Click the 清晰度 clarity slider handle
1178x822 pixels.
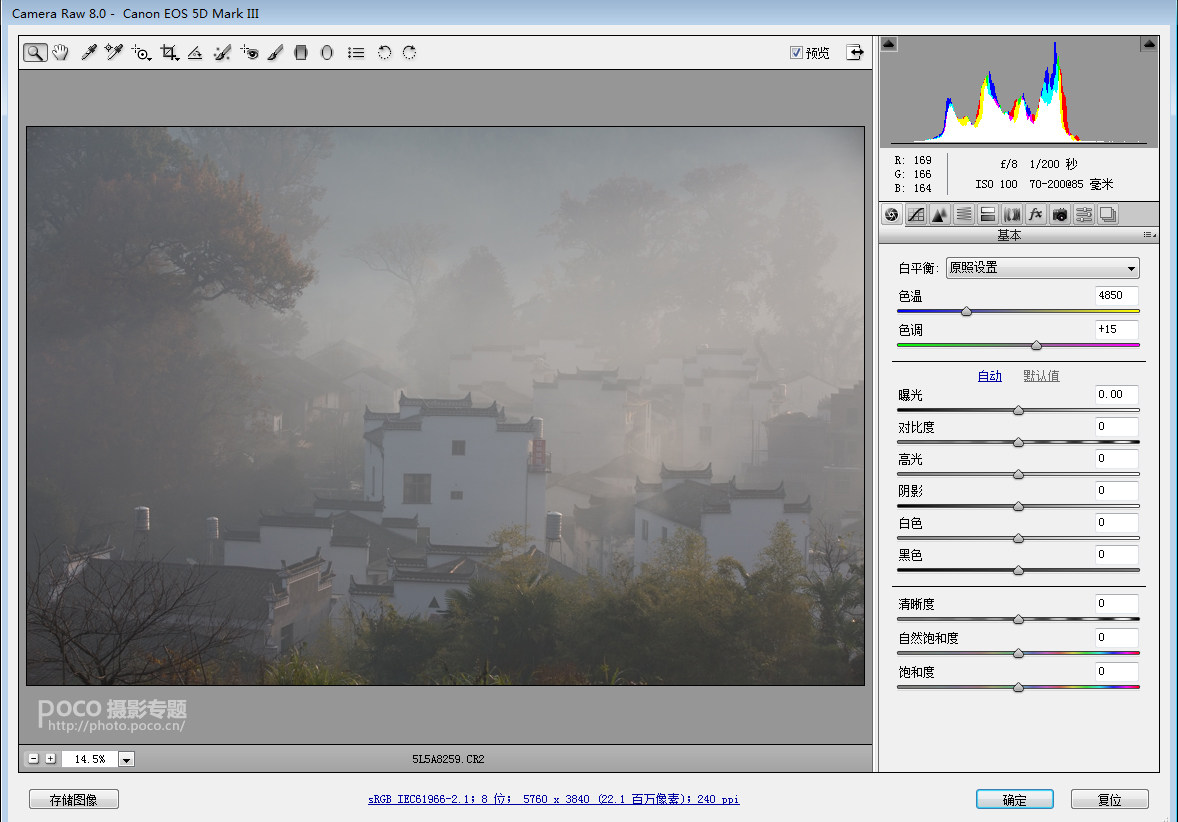point(1019,620)
